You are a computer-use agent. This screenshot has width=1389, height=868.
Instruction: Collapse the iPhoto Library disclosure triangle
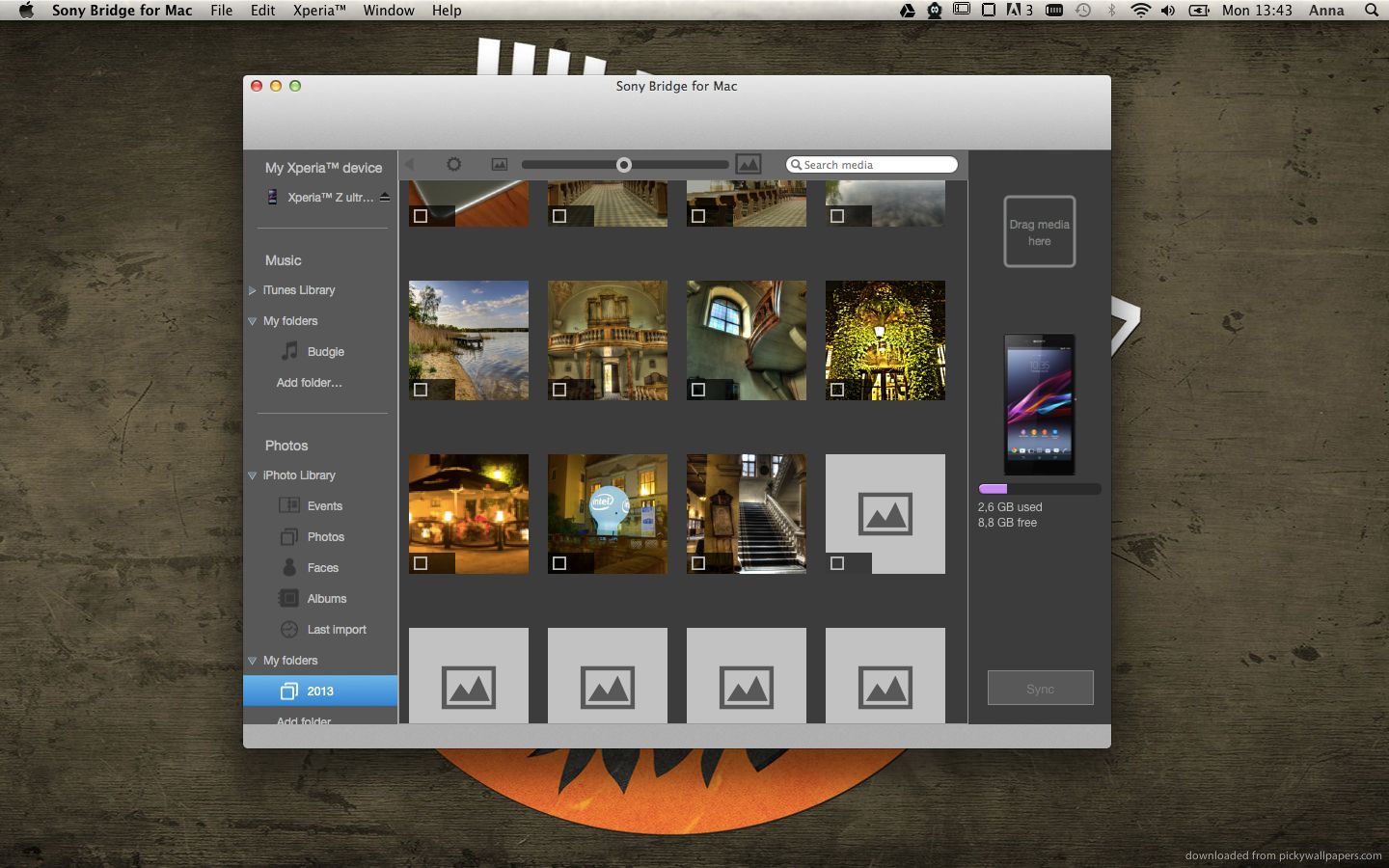click(x=252, y=475)
